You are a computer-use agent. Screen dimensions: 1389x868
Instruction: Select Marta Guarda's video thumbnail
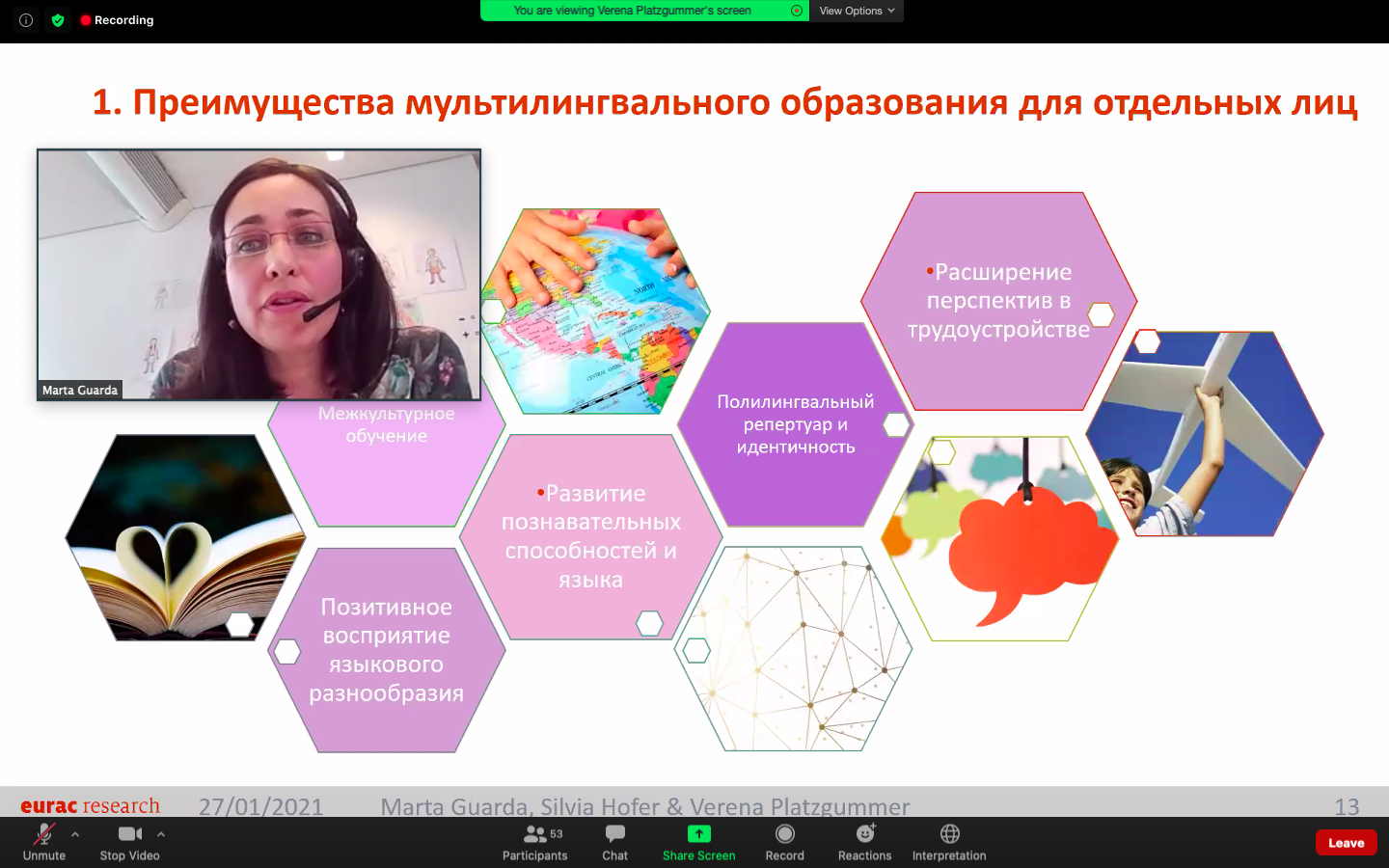[x=259, y=275]
